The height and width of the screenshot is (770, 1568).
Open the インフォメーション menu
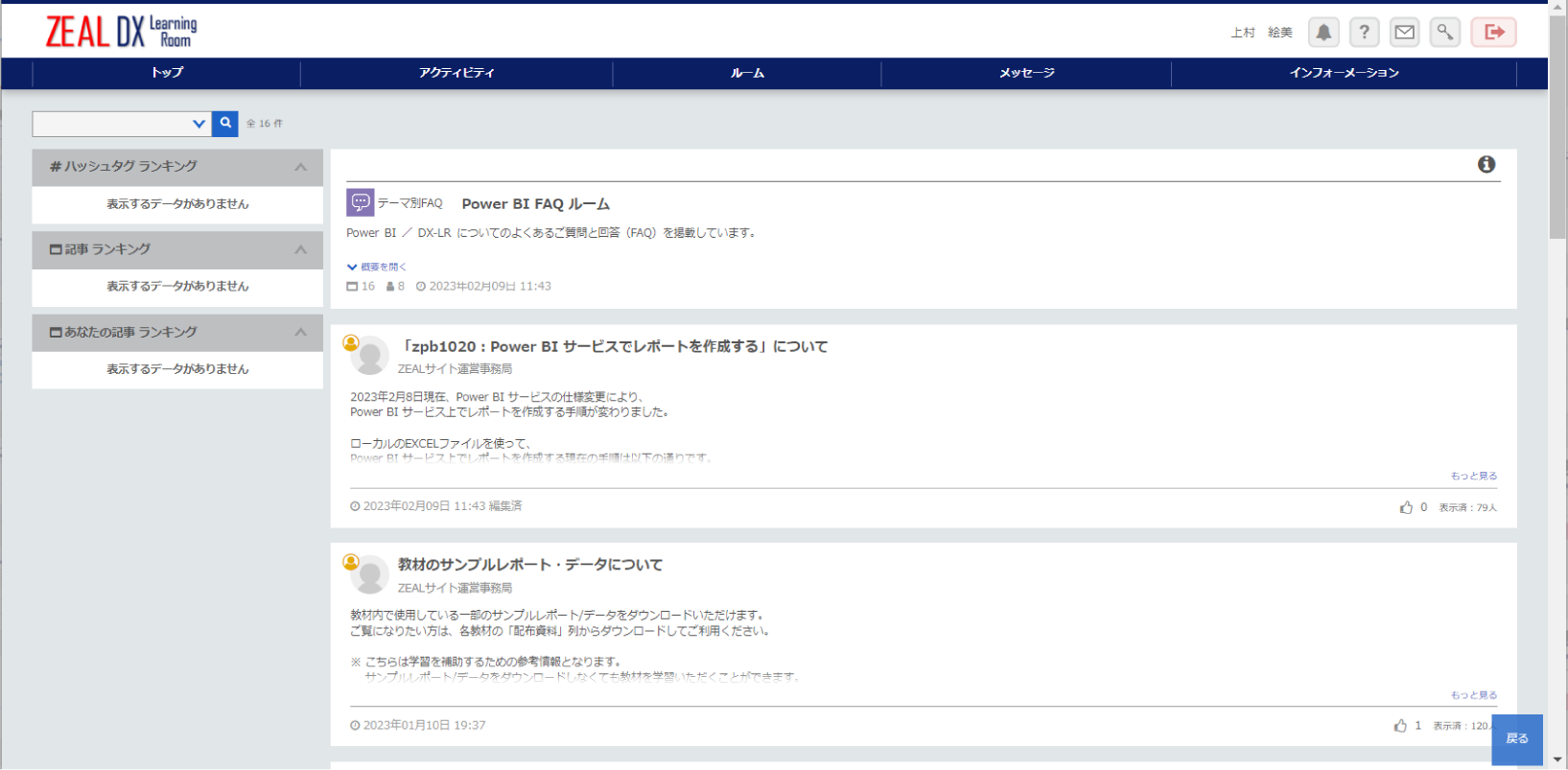pos(1344,73)
